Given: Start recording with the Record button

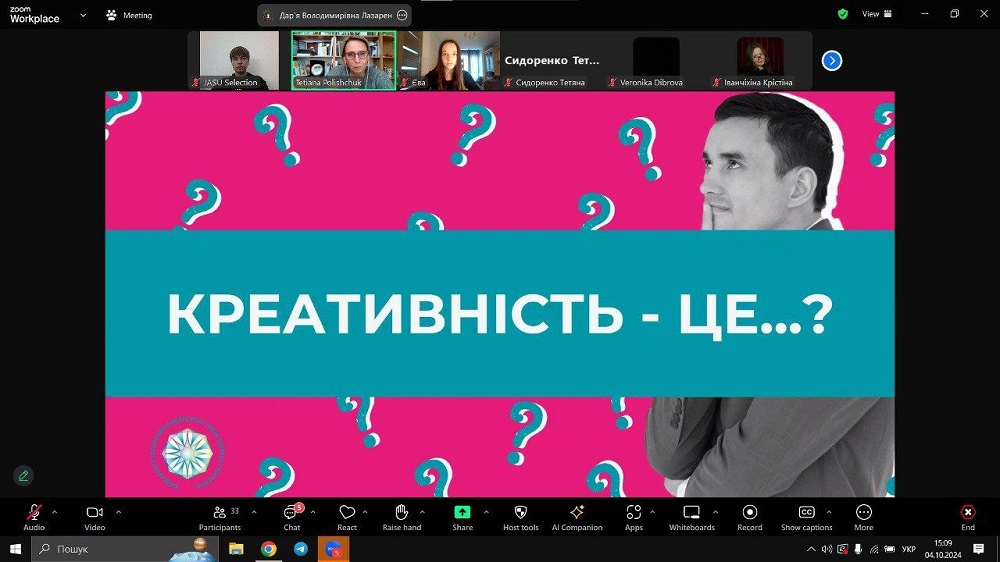Looking at the screenshot, I should [749, 516].
